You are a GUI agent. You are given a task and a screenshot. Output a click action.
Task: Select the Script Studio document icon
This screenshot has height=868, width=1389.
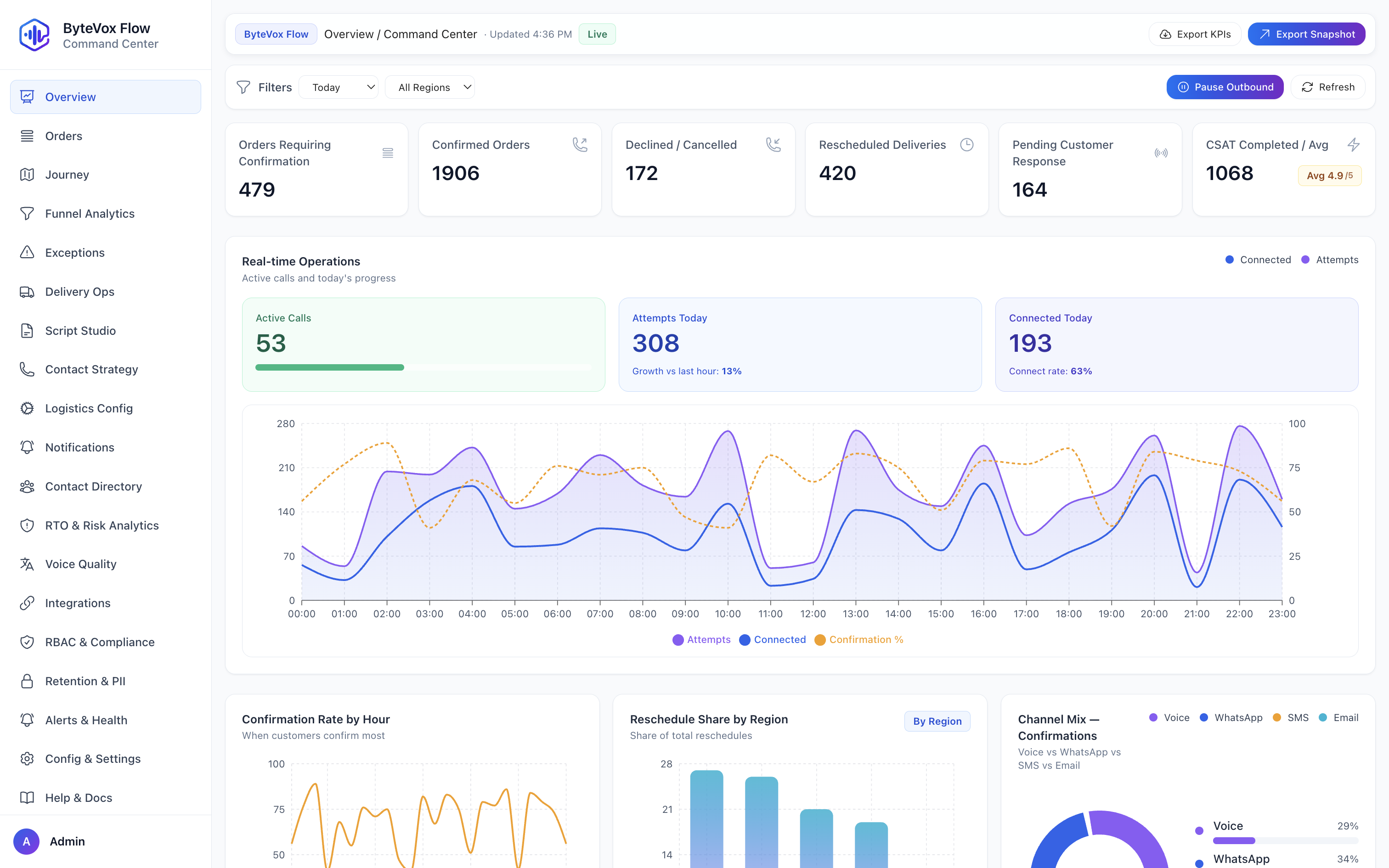(27, 330)
